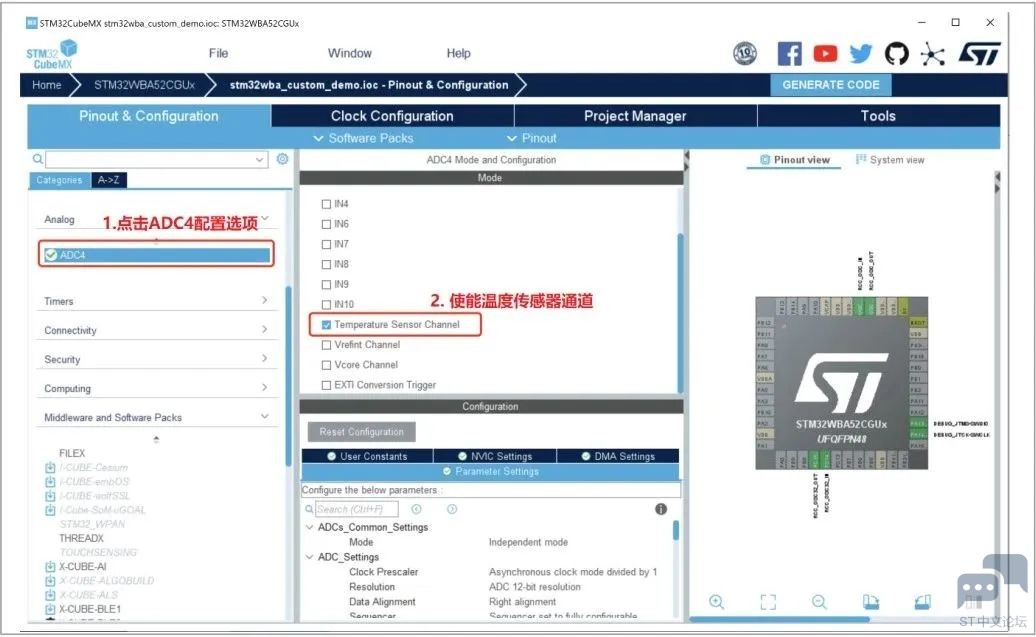Switch to System view
Image resolution: width=1036 pixels, height=637 pixels.
[890, 160]
